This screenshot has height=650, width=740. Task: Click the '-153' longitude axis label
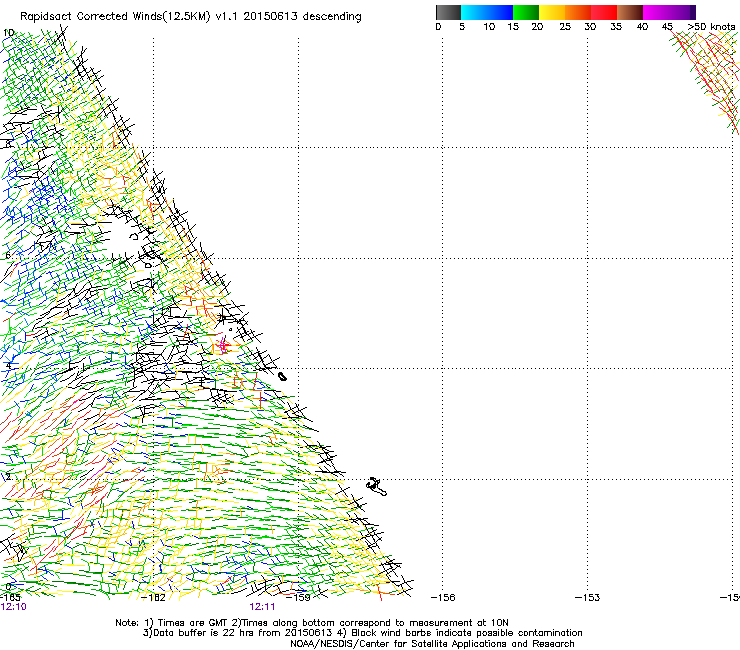pos(588,598)
